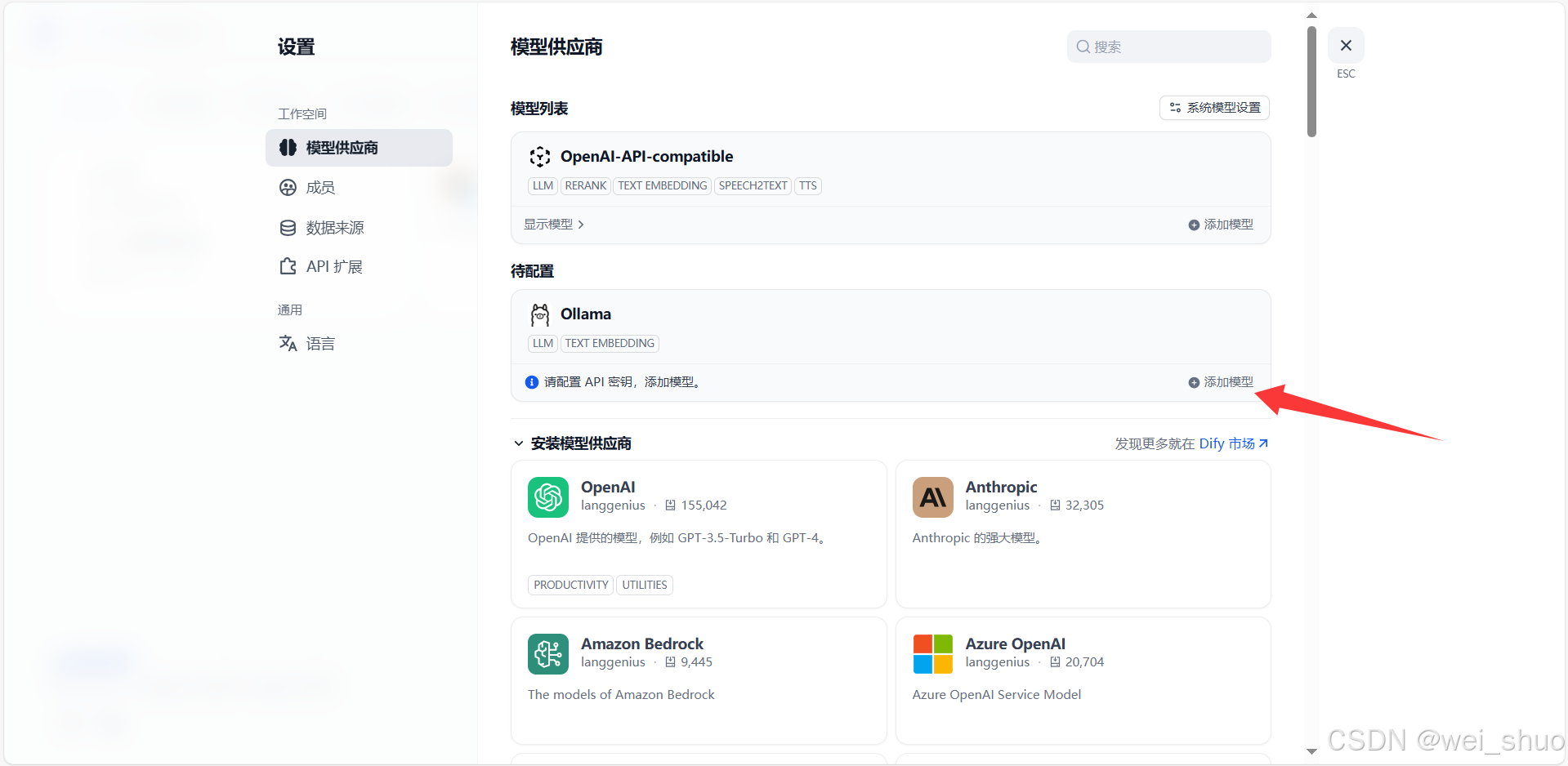Viewport: 1568px width, 766px height.
Task: Click the OpenAI-API-compatible provider icon
Action: click(x=539, y=156)
